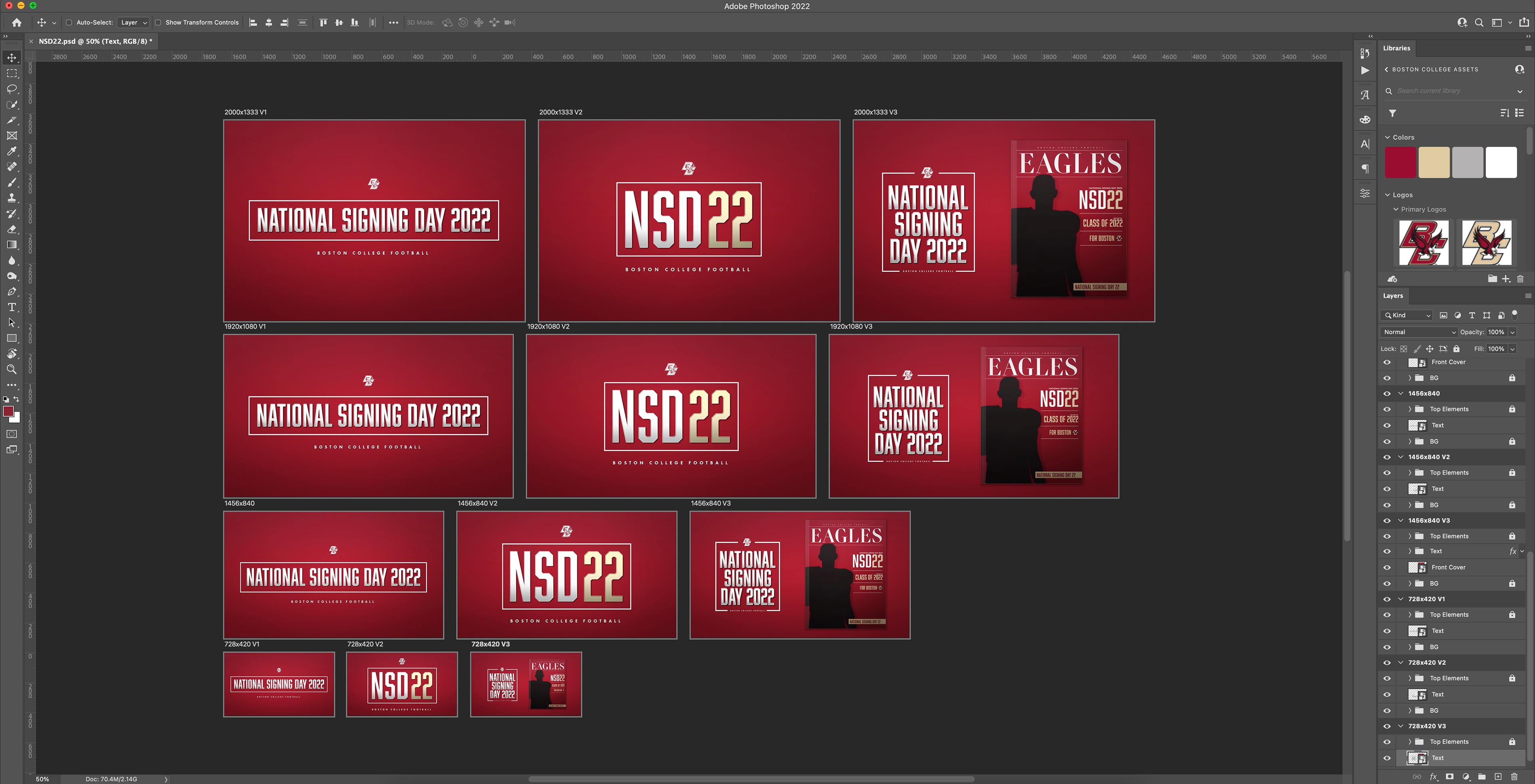Go back from Boston College Assets library
The width and height of the screenshot is (1535, 784).
click(1387, 70)
